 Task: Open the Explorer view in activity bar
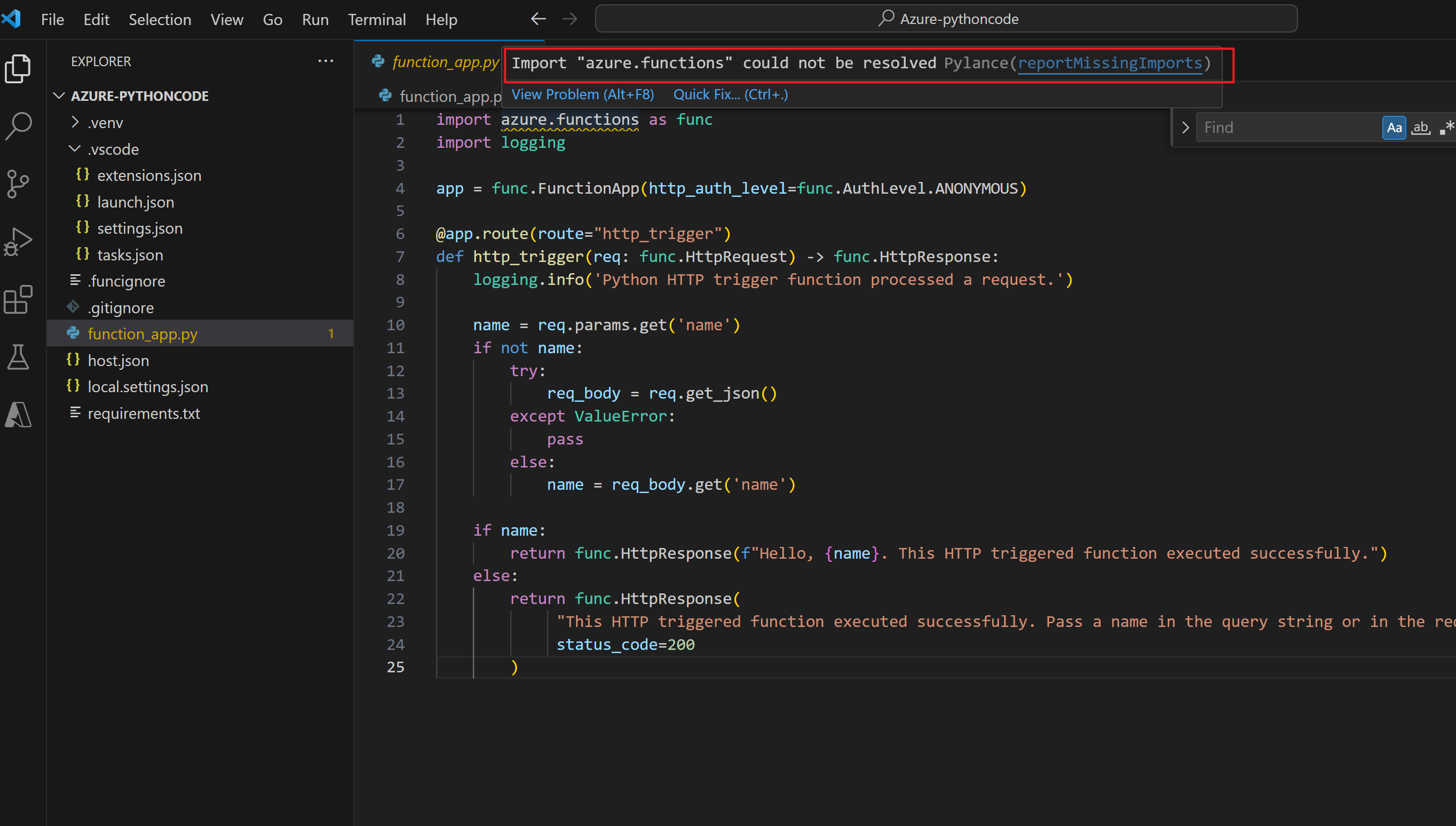pos(18,68)
